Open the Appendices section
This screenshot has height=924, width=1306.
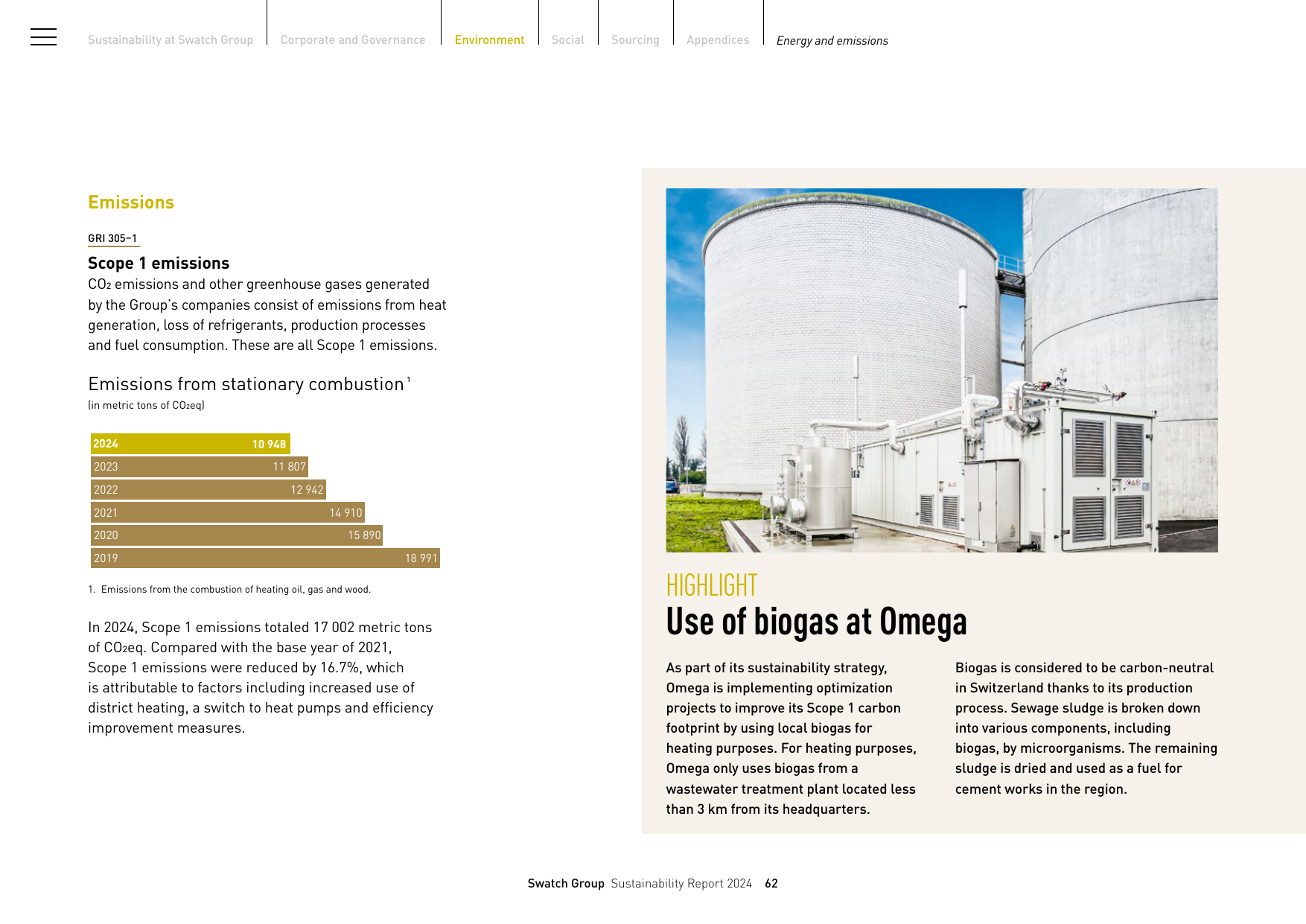[718, 40]
